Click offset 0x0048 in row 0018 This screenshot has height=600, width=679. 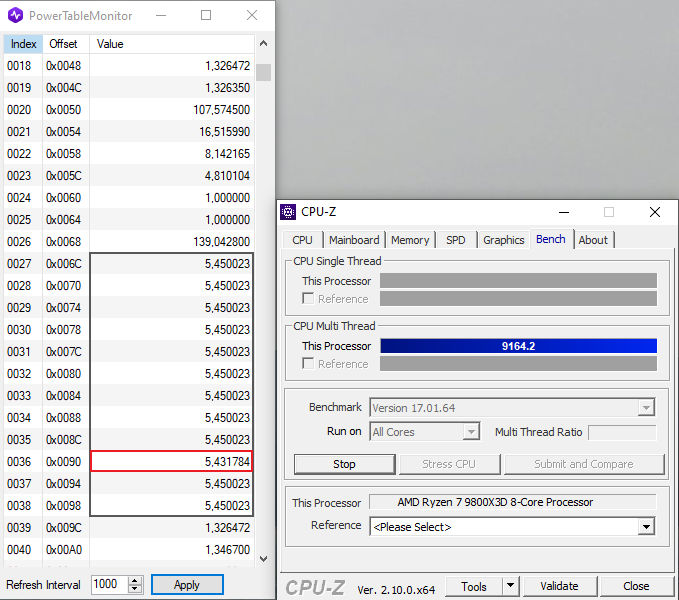point(64,66)
